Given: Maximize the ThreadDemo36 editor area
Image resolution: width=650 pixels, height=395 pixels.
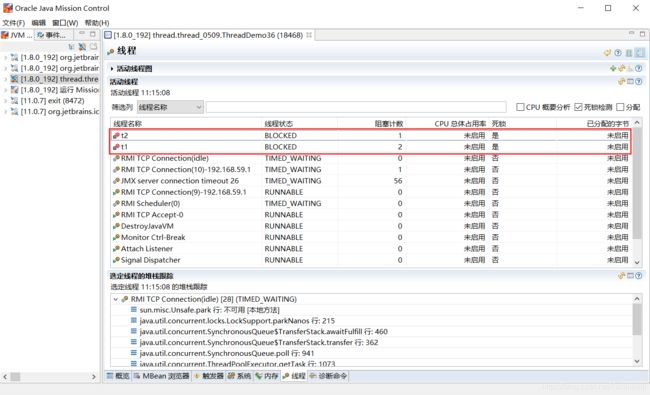Looking at the screenshot, I should click(642, 34).
